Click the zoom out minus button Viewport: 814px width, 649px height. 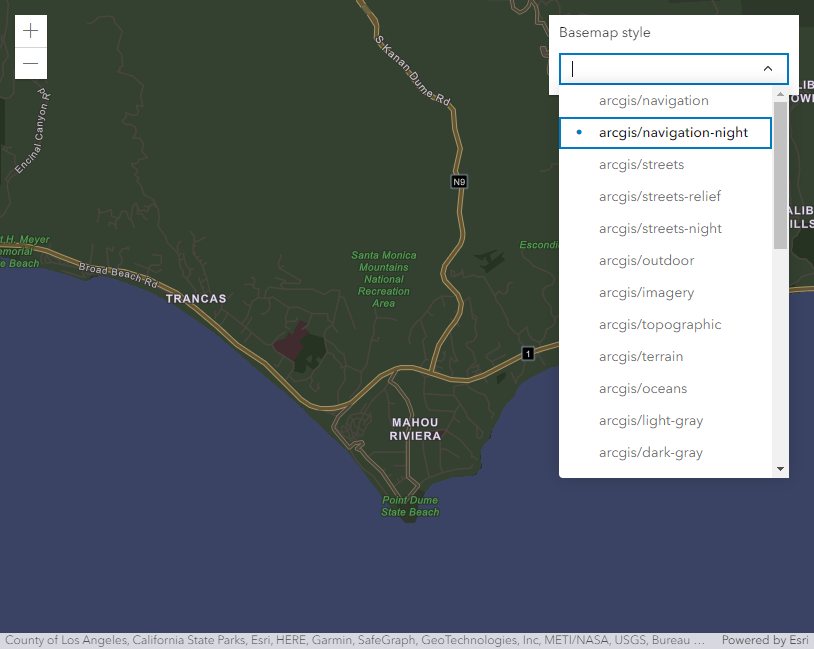[x=31, y=63]
